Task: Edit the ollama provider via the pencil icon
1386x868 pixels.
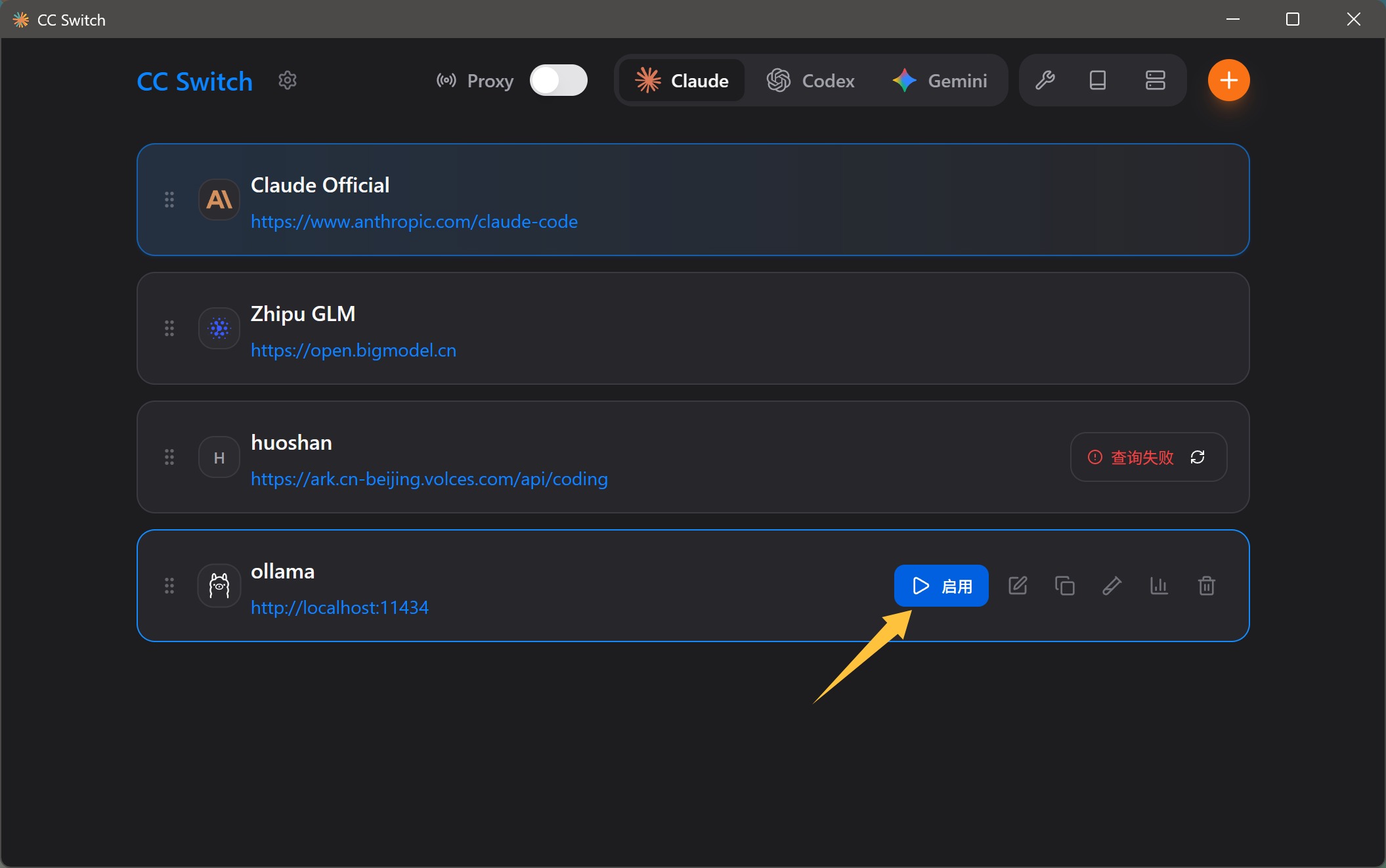Action: (x=1017, y=586)
